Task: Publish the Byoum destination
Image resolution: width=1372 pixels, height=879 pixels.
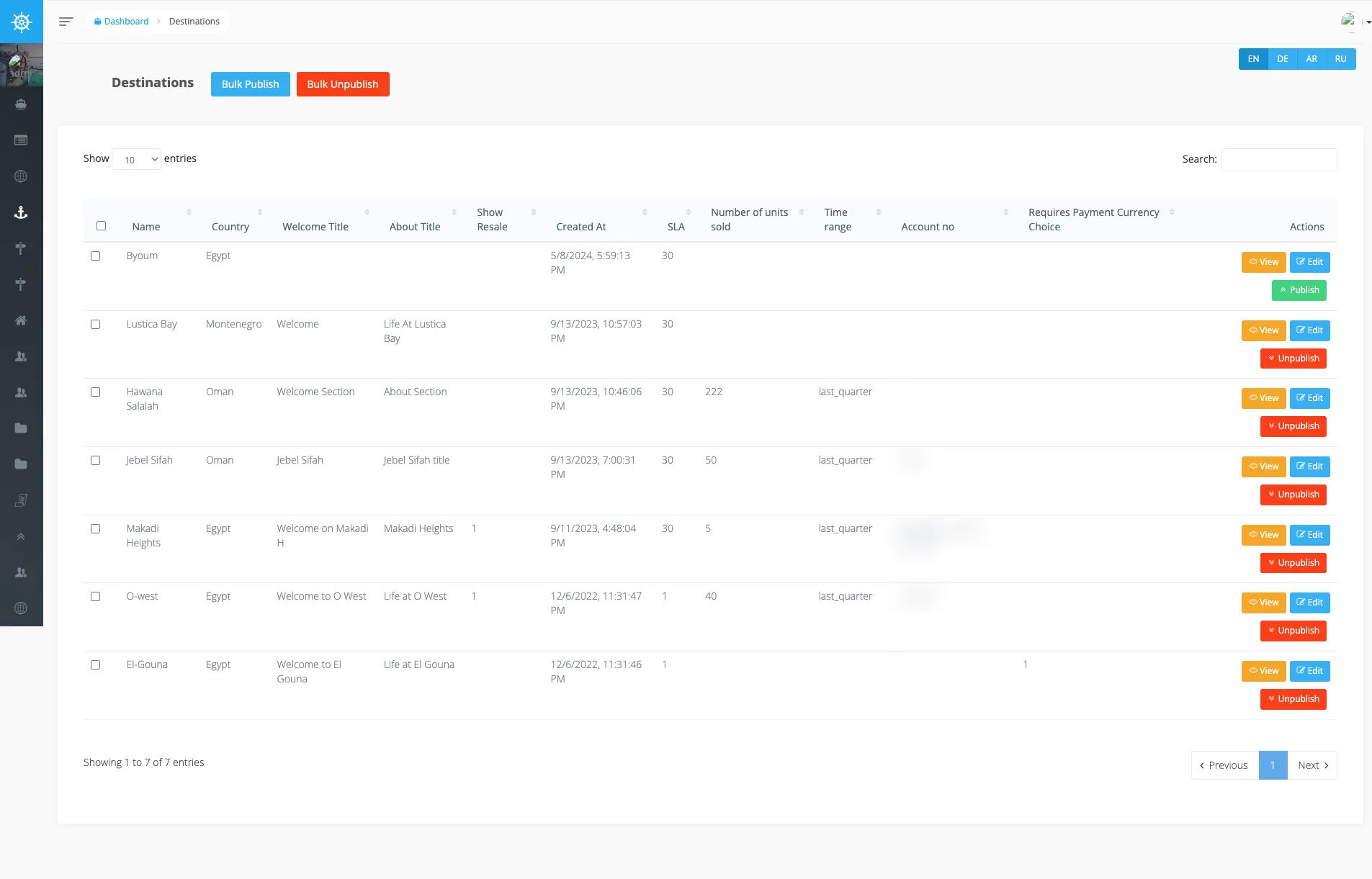Action: point(1299,290)
